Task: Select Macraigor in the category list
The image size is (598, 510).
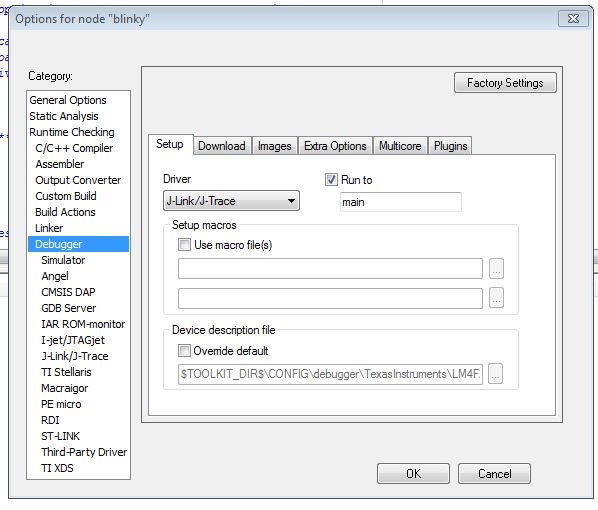Action: [78, 388]
